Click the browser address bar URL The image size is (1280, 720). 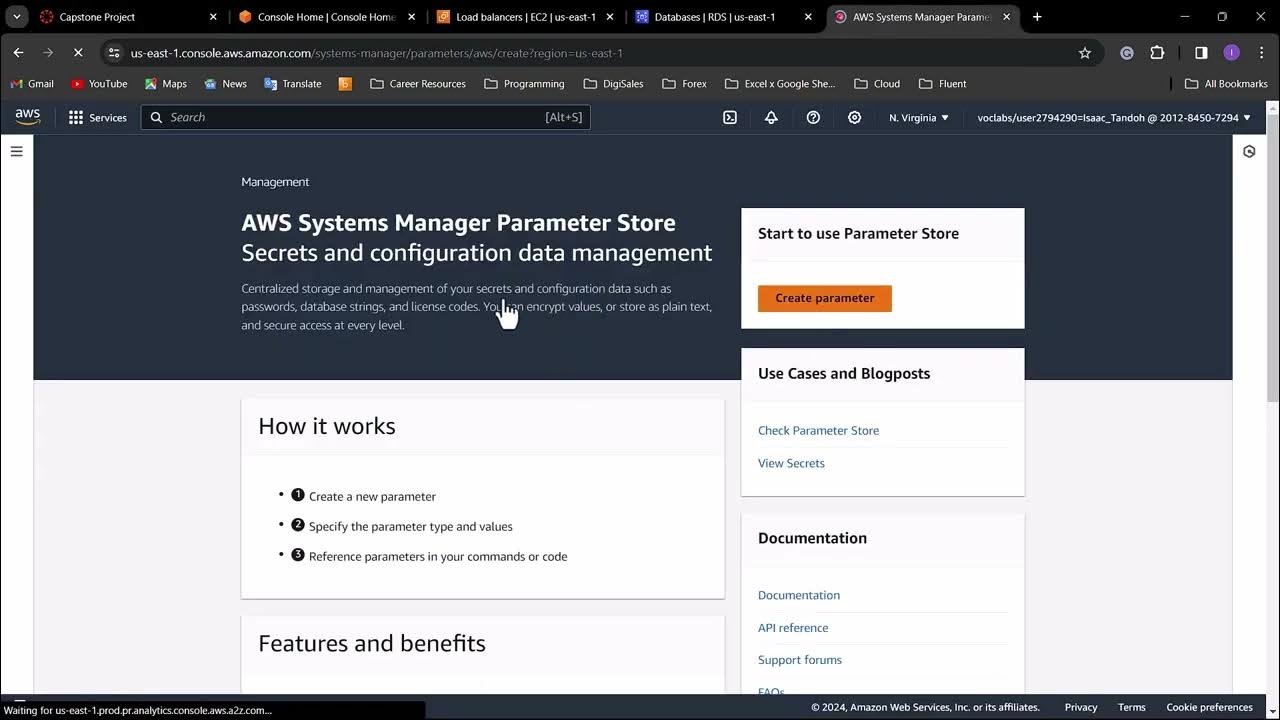coord(377,53)
